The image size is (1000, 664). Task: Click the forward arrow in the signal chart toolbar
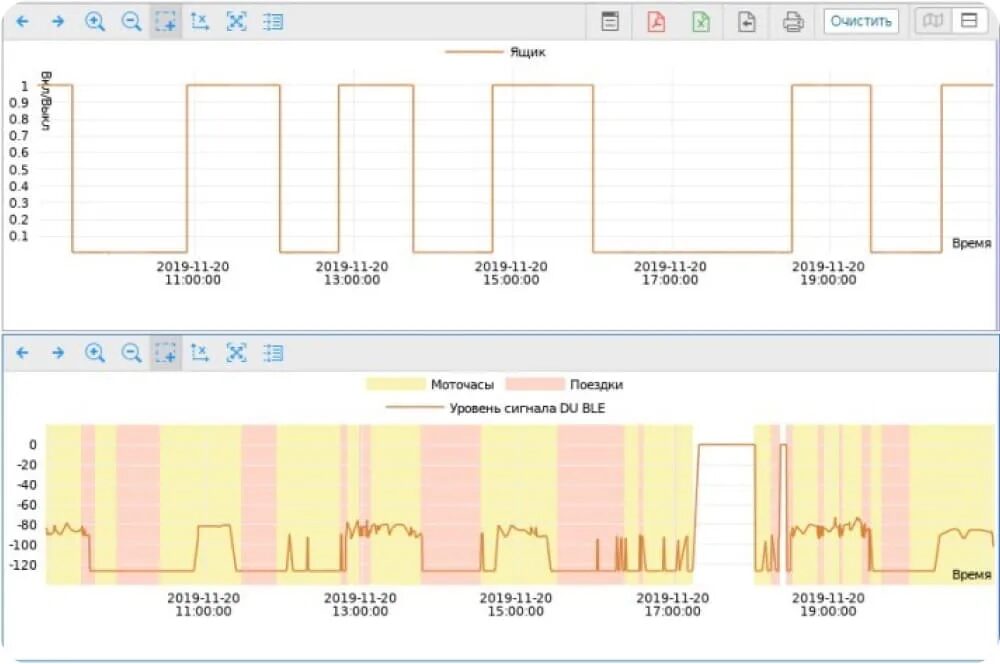pos(58,352)
